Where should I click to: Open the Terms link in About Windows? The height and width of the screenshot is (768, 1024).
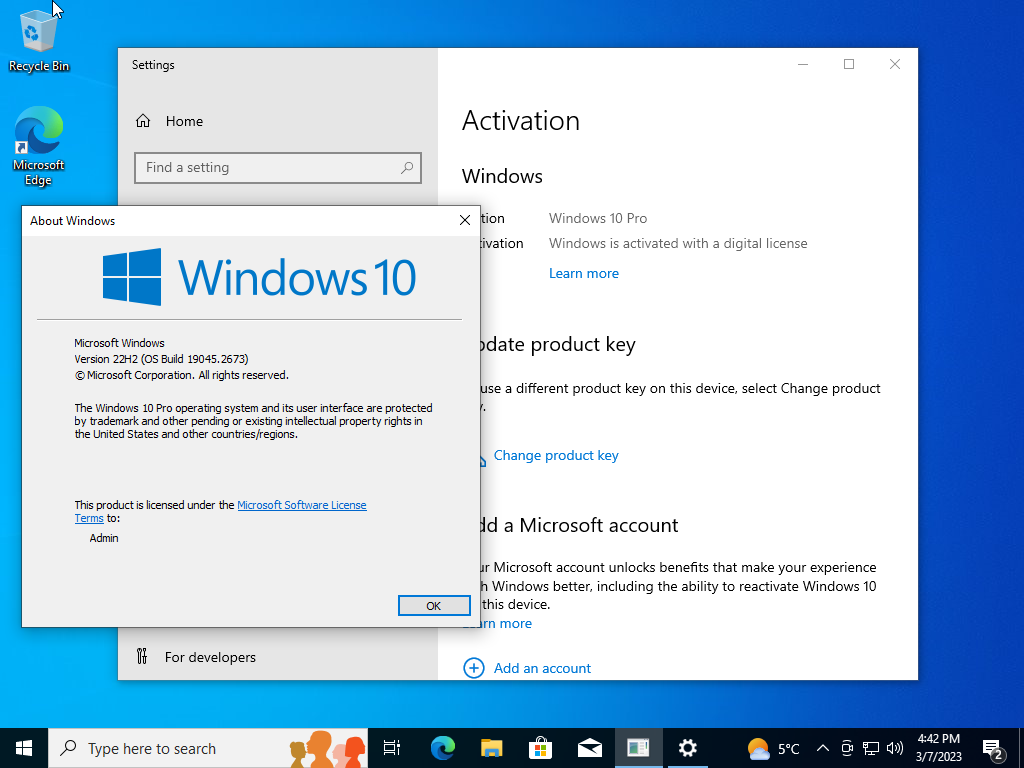click(x=89, y=518)
